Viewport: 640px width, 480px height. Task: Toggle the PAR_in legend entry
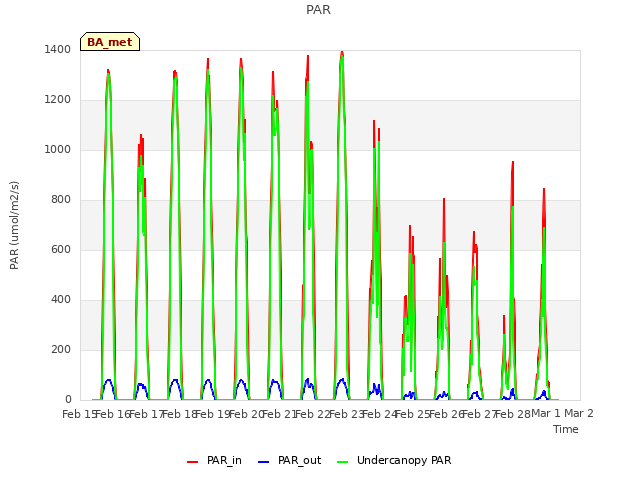[214, 460]
